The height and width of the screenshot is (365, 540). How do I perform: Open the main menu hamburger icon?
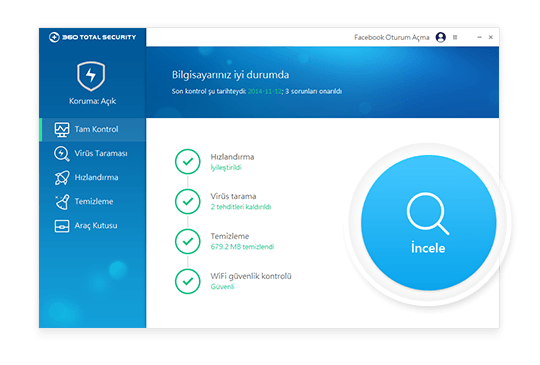point(455,37)
